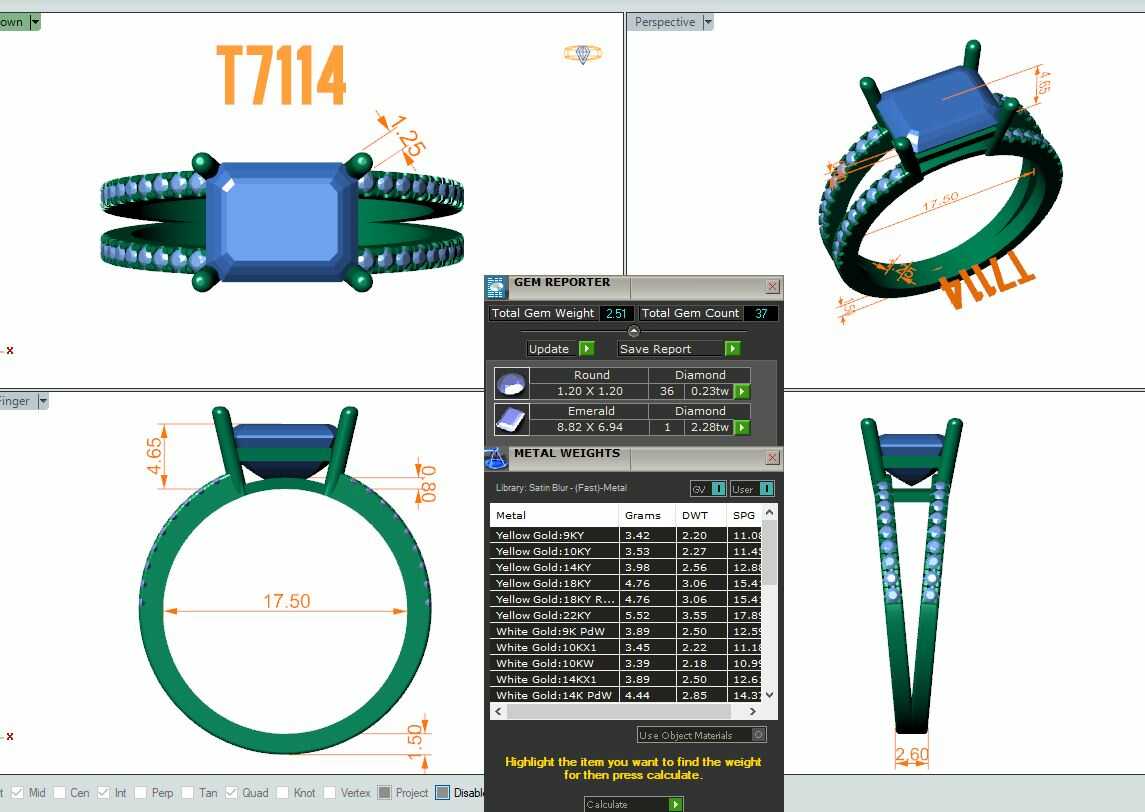Click the Library: Satin Blur - (Fast)-Metal label
This screenshot has width=1145, height=812.
[x=561, y=488]
